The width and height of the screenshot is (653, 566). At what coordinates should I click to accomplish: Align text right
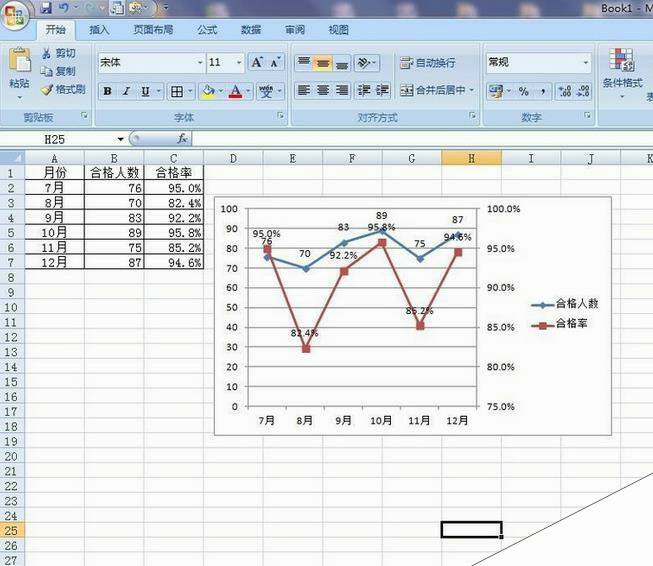(342, 90)
